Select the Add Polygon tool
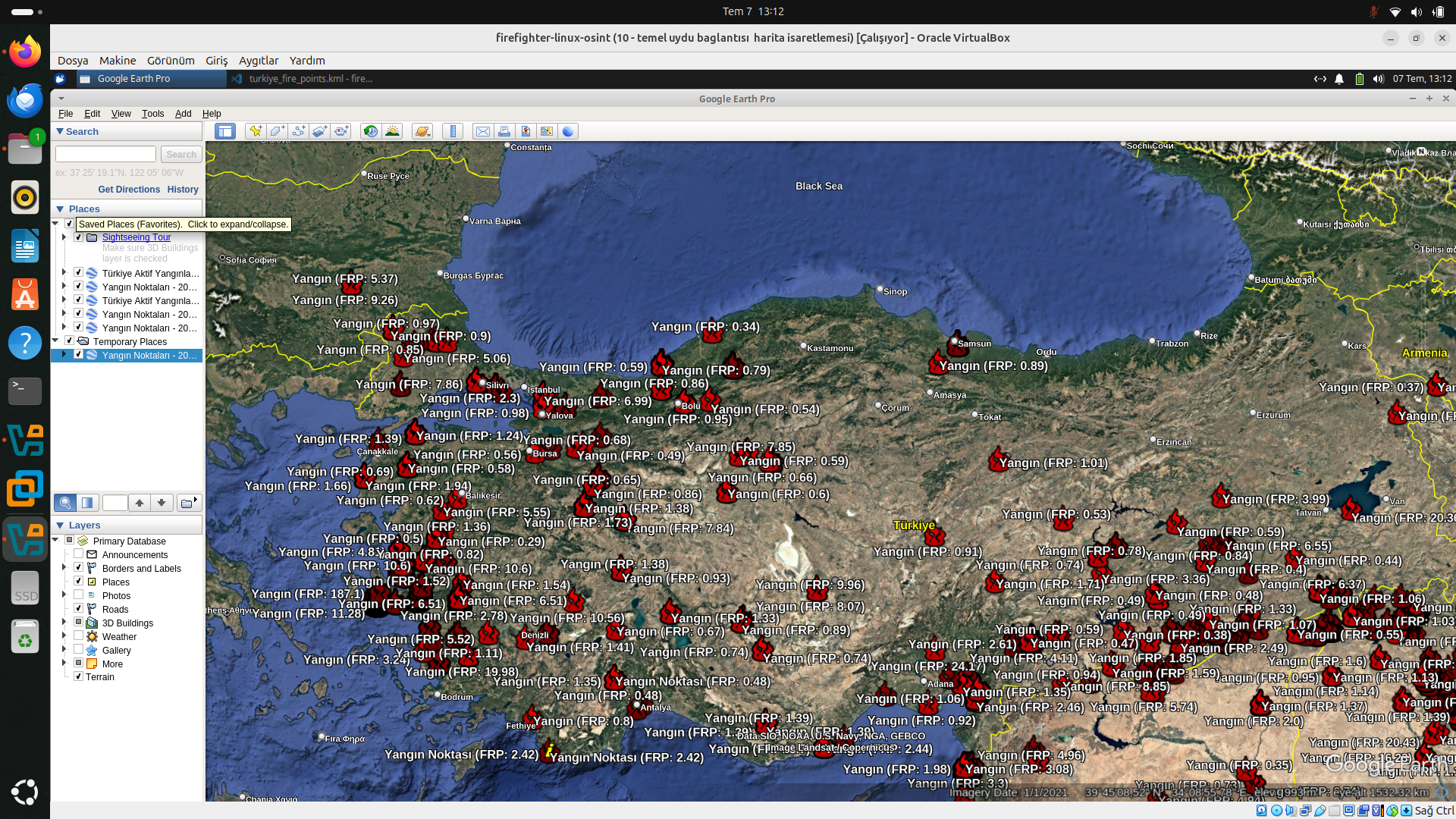Screen dimensions: 1456x819 pyautogui.click(x=277, y=131)
